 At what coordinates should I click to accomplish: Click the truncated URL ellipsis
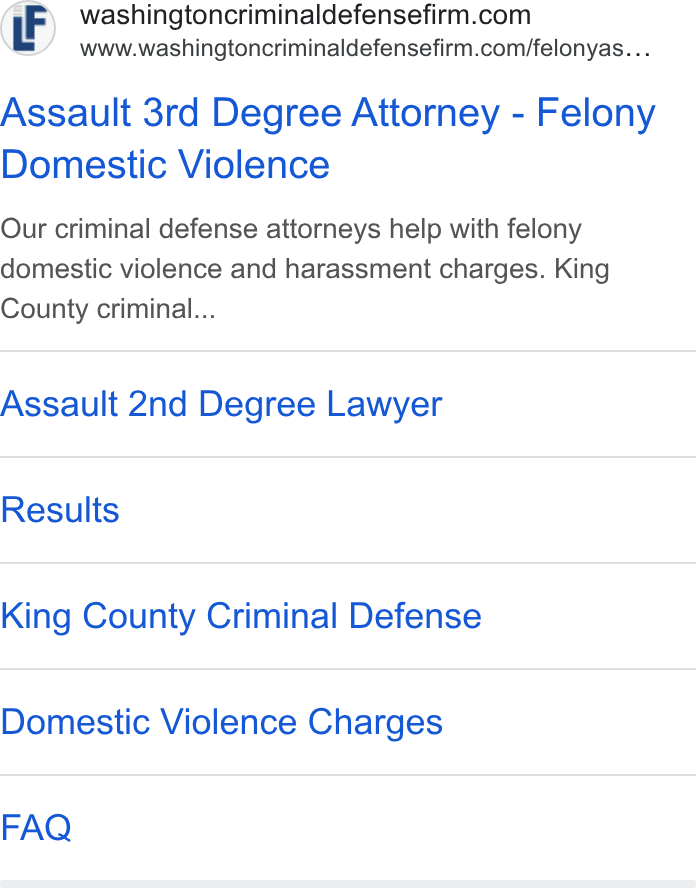[638, 50]
